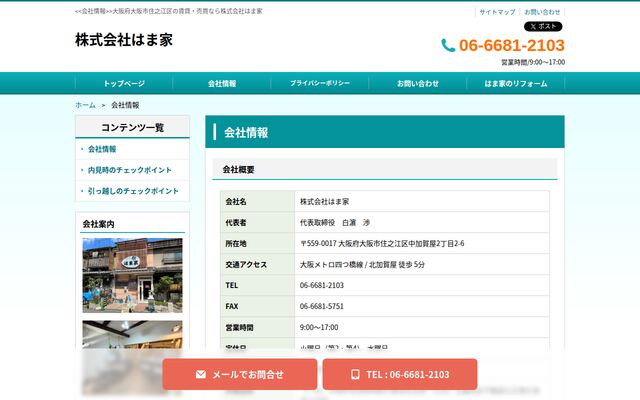Screen dimensions: 640x400
Task: Open the お問い合わせ link in top header
Action: coord(542,12)
